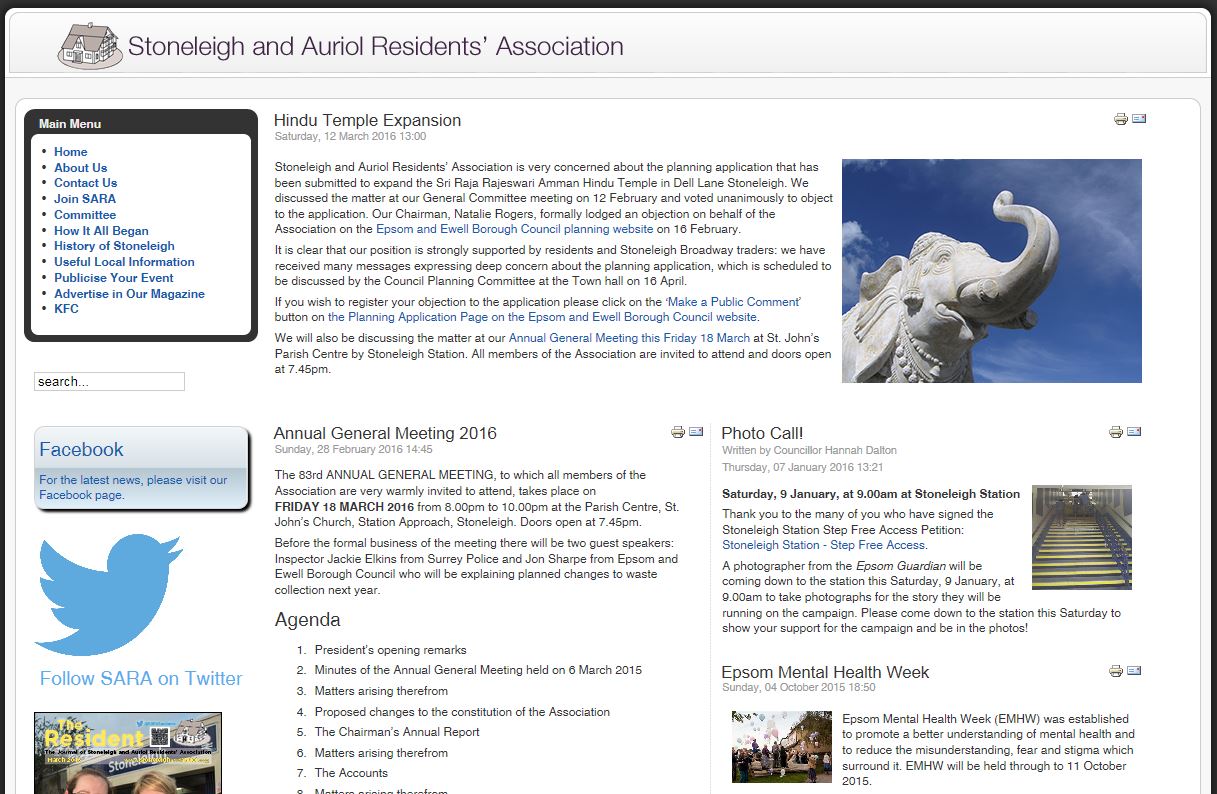
Task: Open History of Stoneleigh menu item
Action: 114,246
